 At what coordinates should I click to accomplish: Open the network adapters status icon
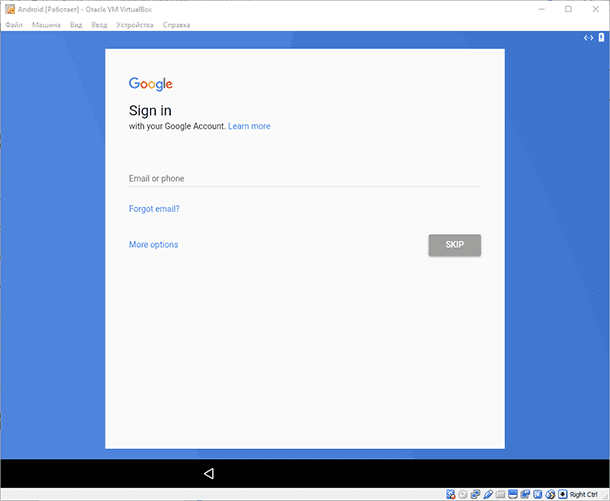pyautogui.click(x=475, y=494)
